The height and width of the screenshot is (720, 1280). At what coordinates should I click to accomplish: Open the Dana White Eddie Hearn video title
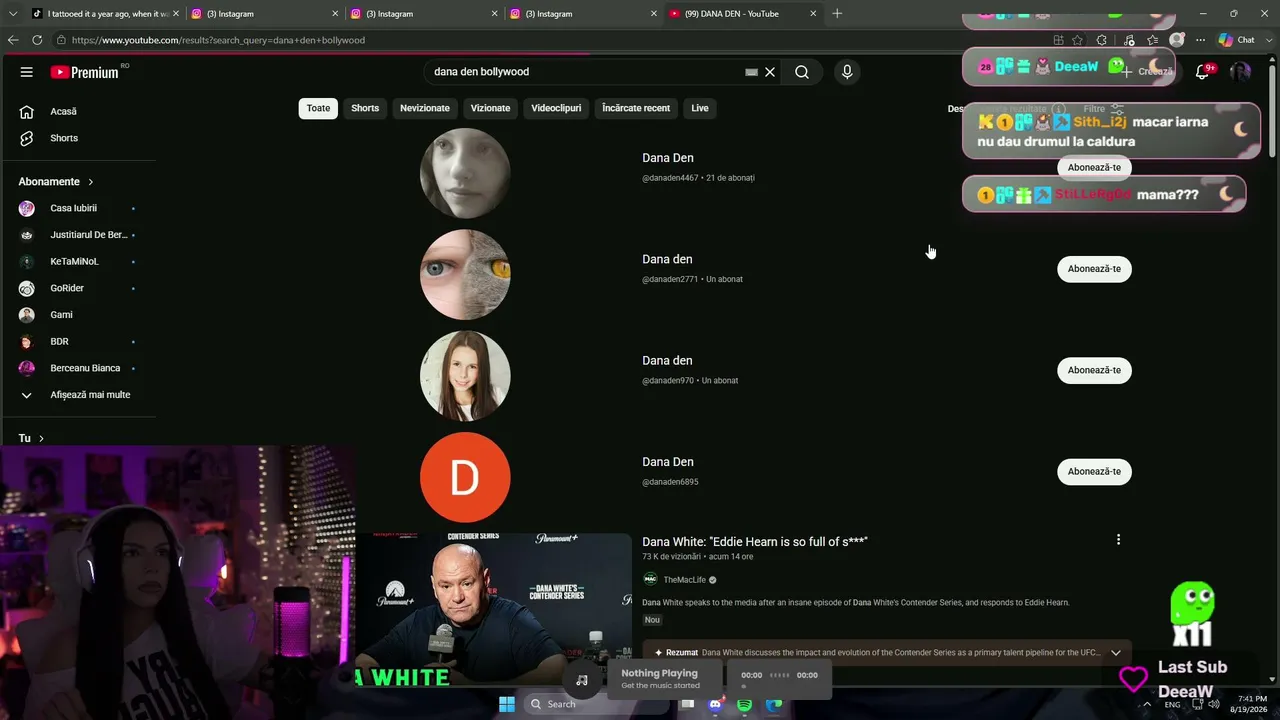[x=755, y=542]
